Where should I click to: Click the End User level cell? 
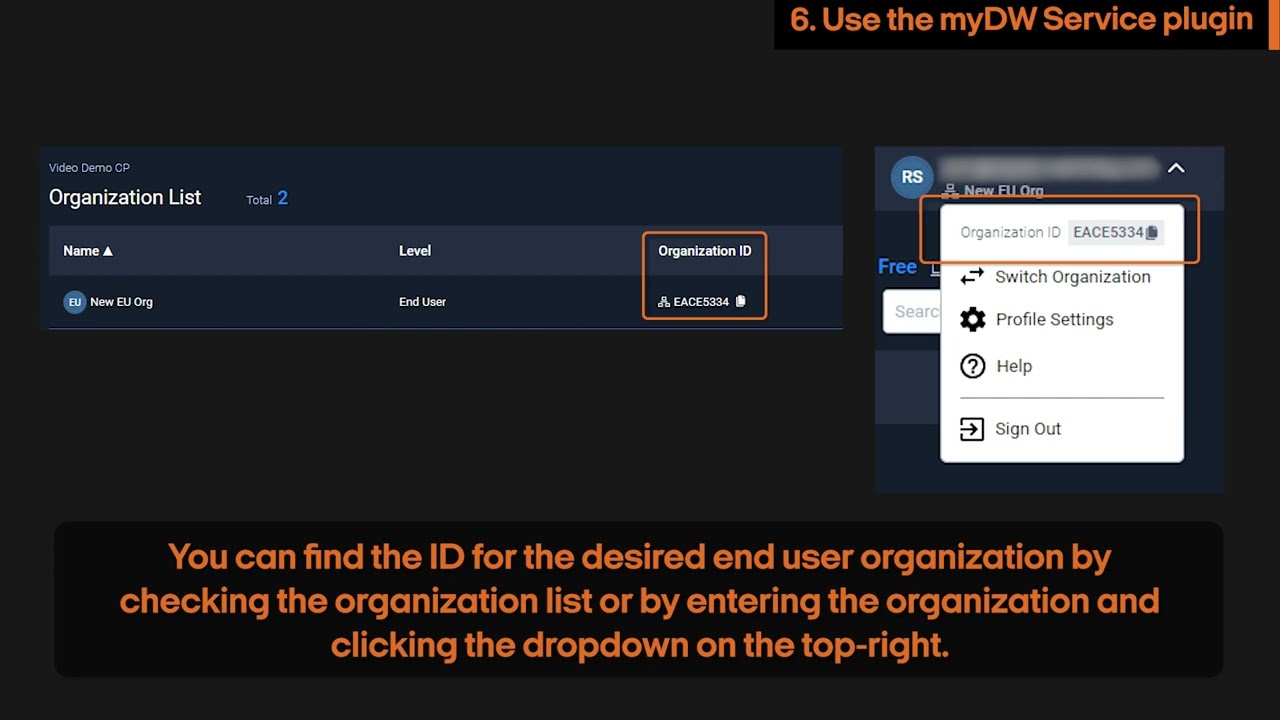pyautogui.click(x=422, y=302)
